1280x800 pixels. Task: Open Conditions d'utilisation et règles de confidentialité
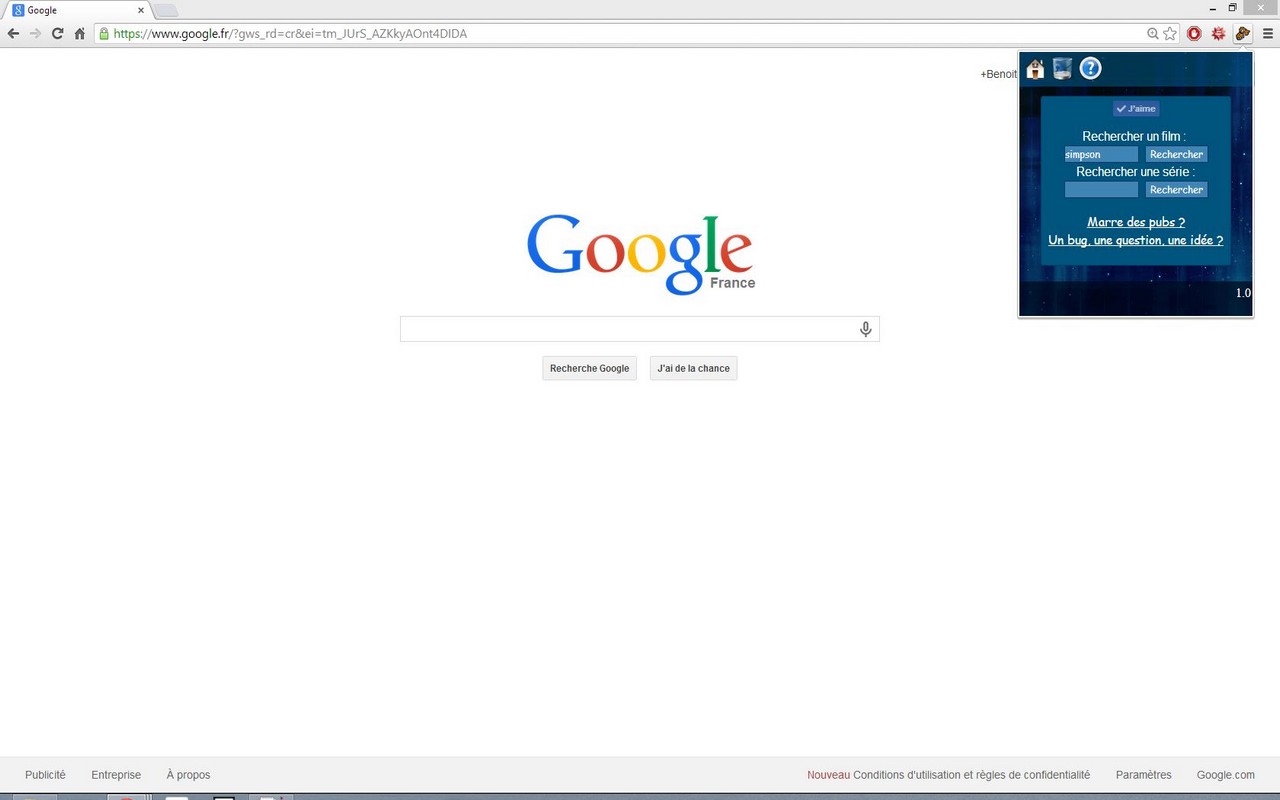tap(971, 775)
